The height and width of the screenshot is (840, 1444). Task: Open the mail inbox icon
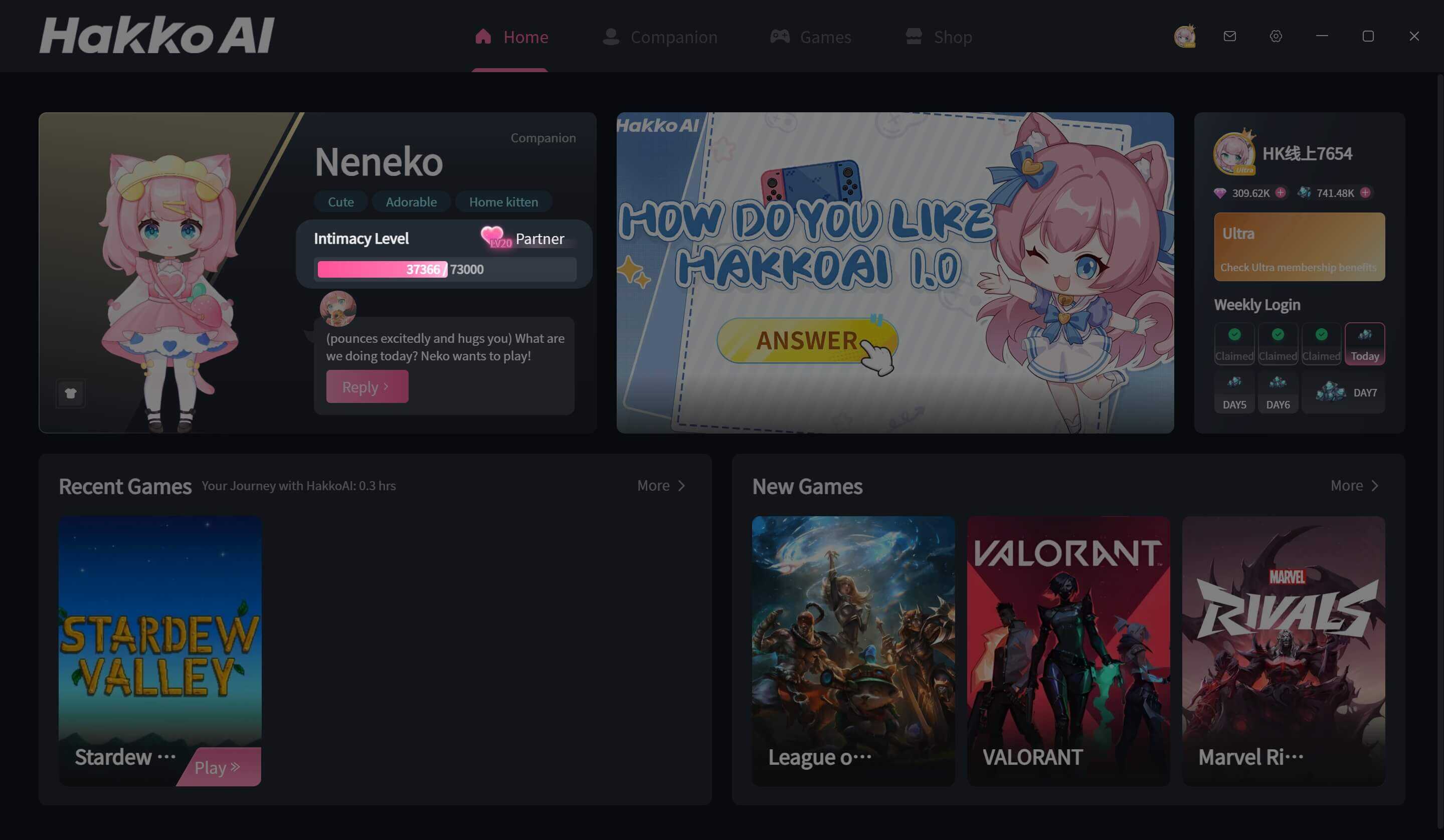(x=1230, y=36)
